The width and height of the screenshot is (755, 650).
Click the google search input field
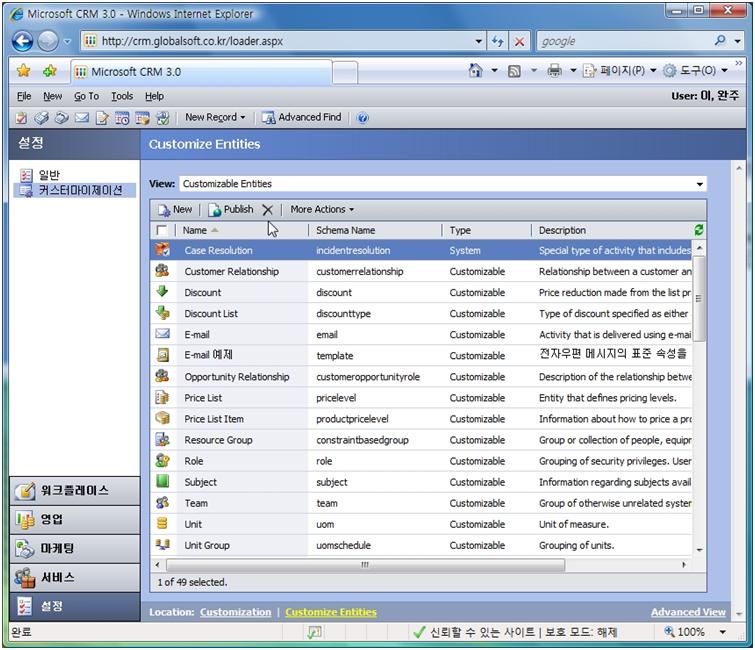click(x=626, y=41)
